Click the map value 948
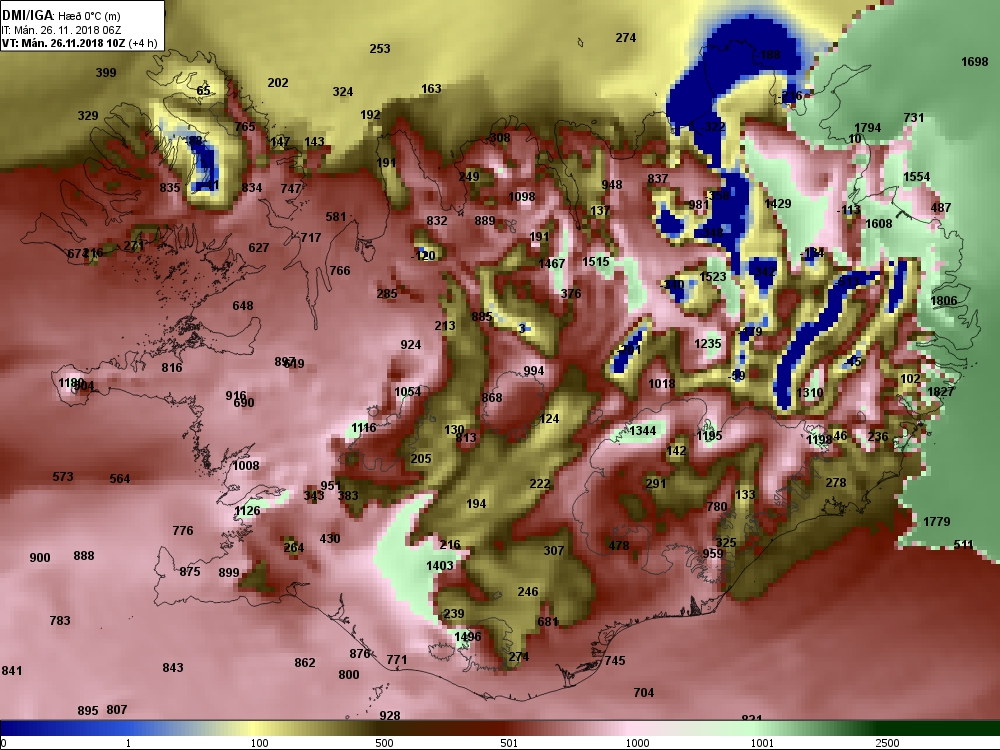The image size is (1000, 750). [612, 185]
